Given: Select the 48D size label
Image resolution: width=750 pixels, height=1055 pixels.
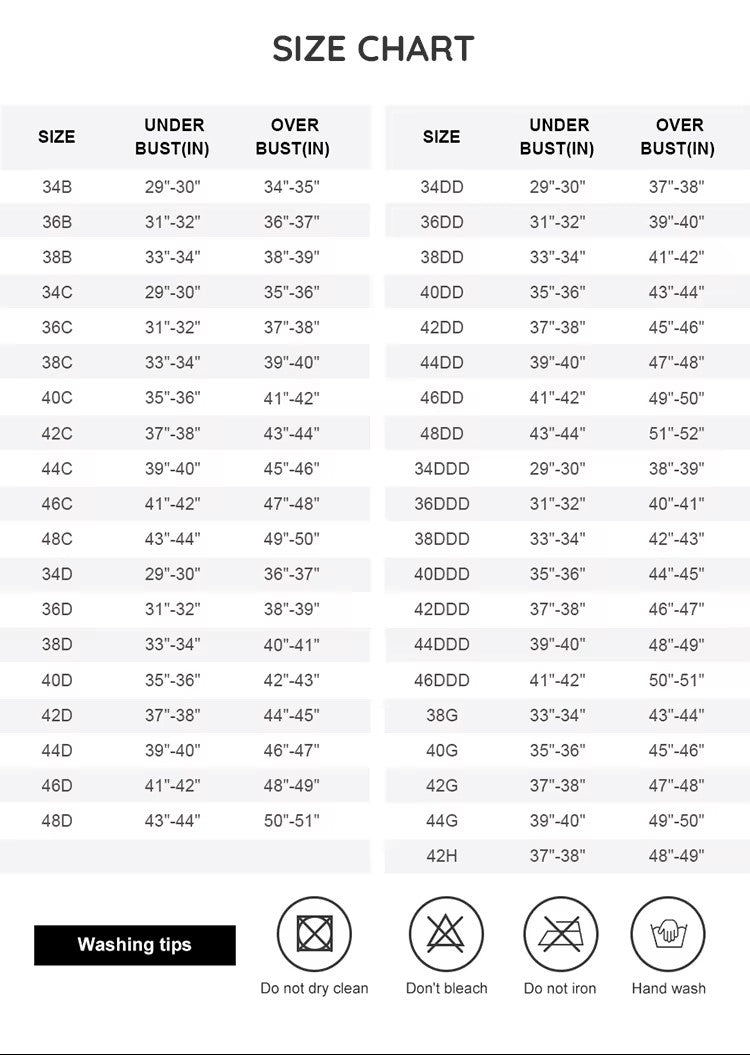Looking at the screenshot, I should tap(57, 820).
